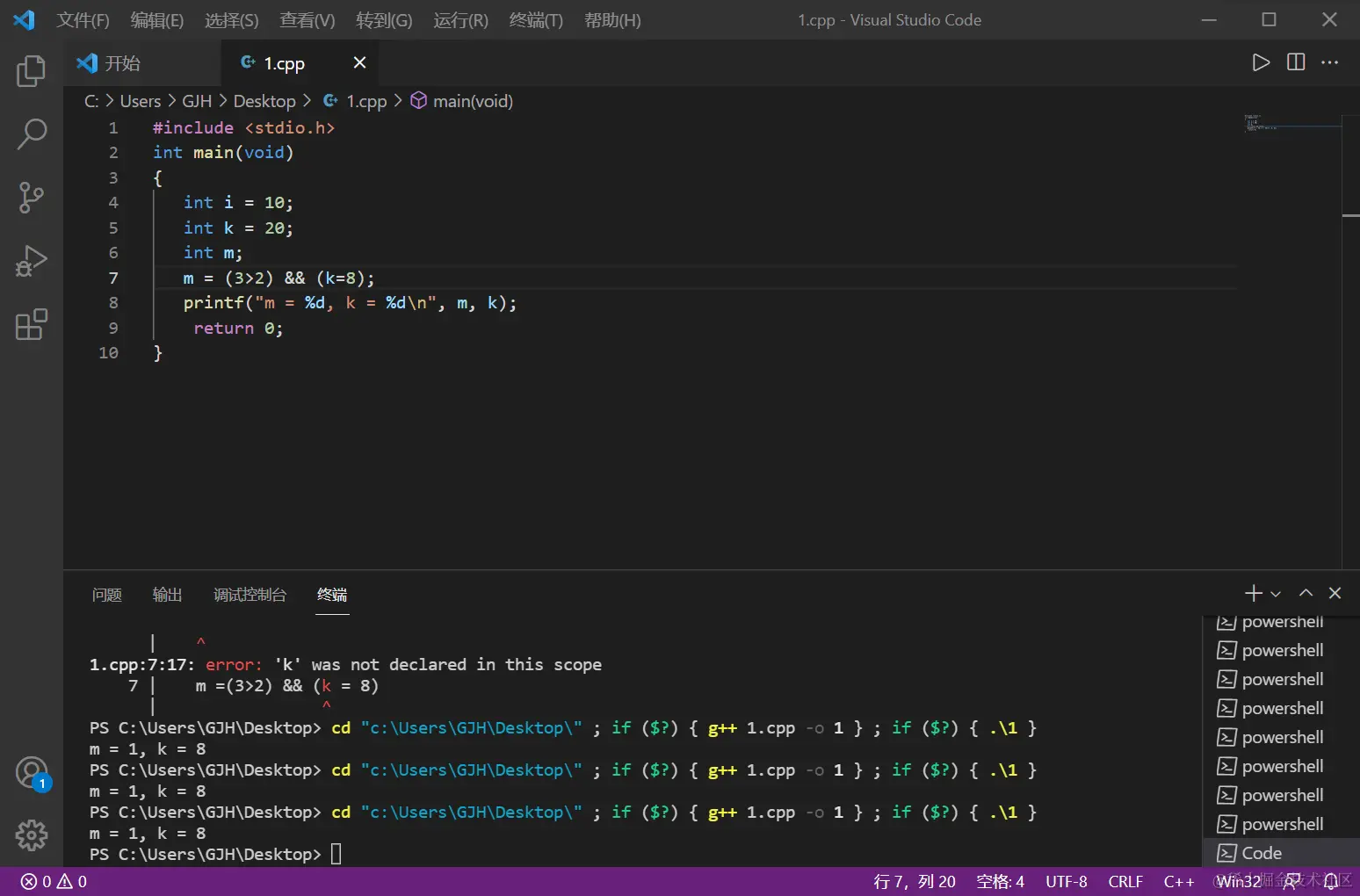Open the Explorer view in activity bar
1360x896 pixels.
tap(32, 71)
